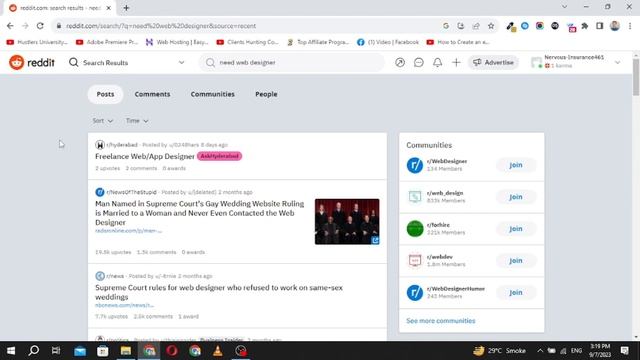Switch to the Comments tab

point(152,94)
